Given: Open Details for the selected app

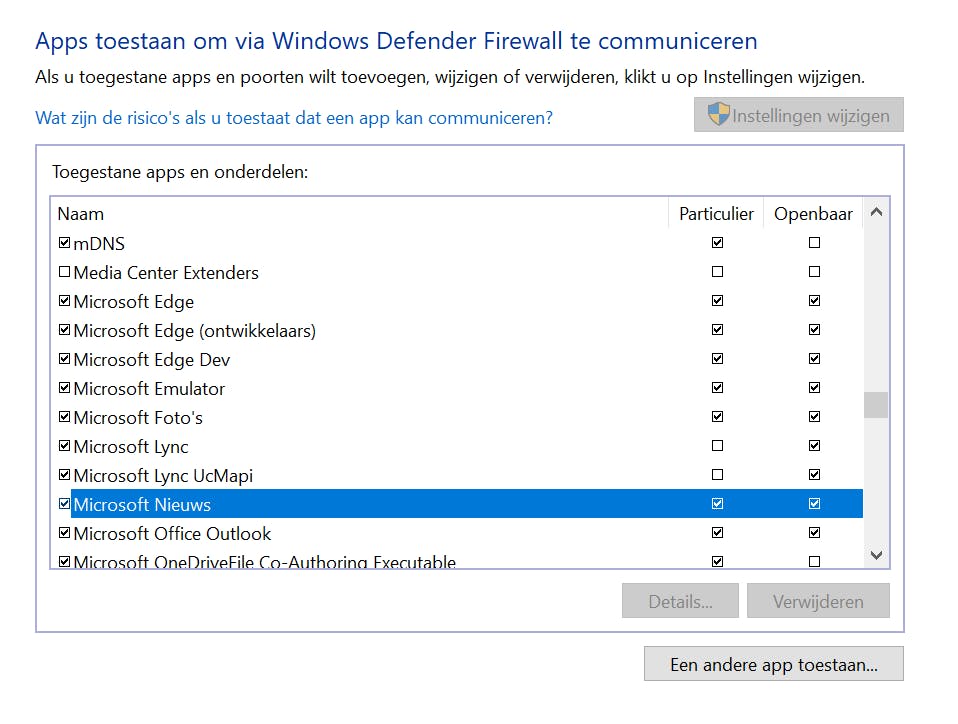Looking at the screenshot, I should pos(680,602).
